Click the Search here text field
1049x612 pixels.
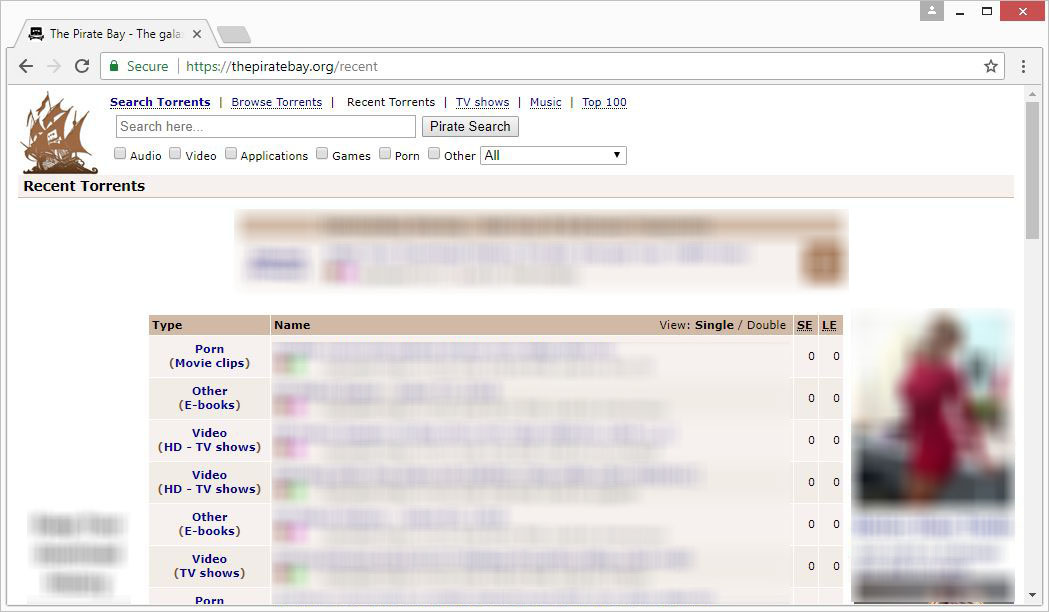pos(266,126)
